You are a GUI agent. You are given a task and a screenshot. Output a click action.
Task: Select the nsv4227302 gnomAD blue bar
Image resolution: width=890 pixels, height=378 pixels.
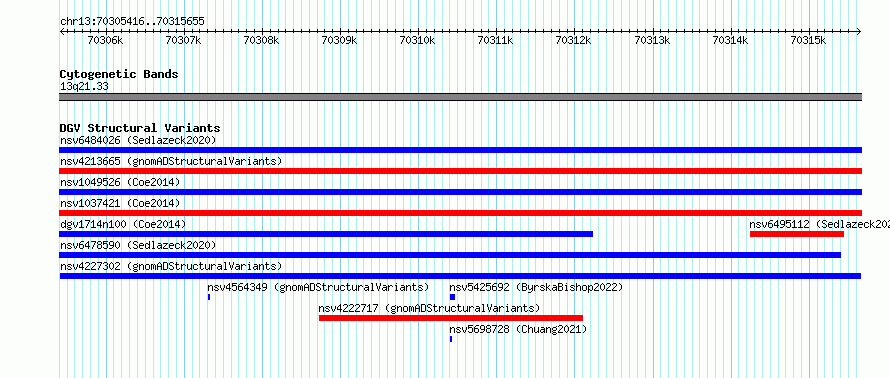460,276
